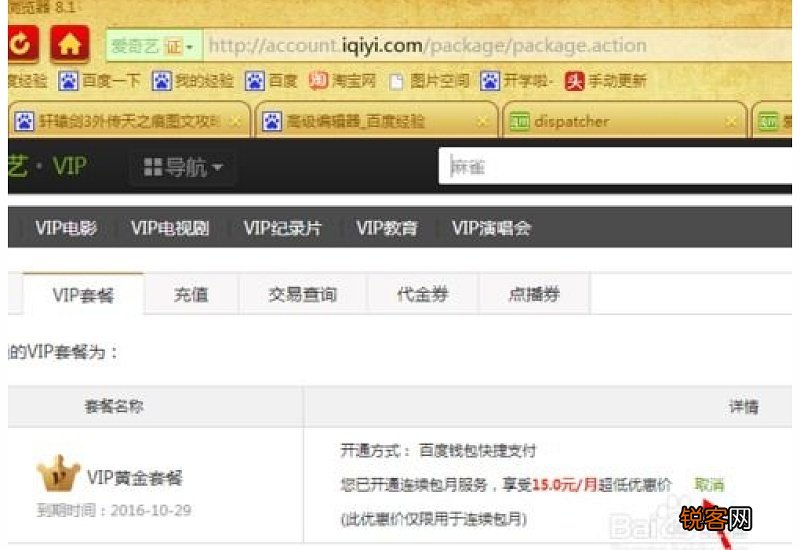Click the 取消 auto-renew cancel link
The width and height of the screenshot is (800, 550).
[x=709, y=484]
